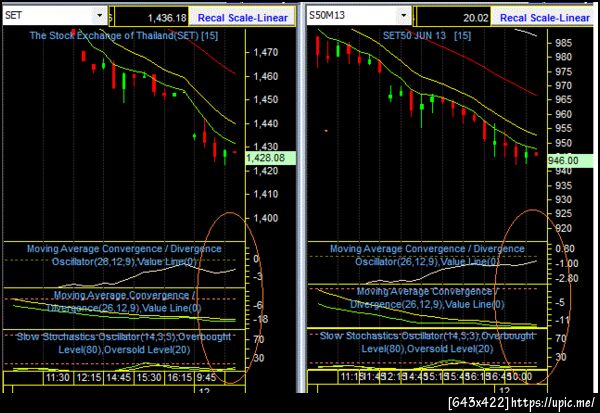Select the Slow Stochastics Oscillator label on SET chart
This screenshot has height=413, width=600.
tap(124, 343)
